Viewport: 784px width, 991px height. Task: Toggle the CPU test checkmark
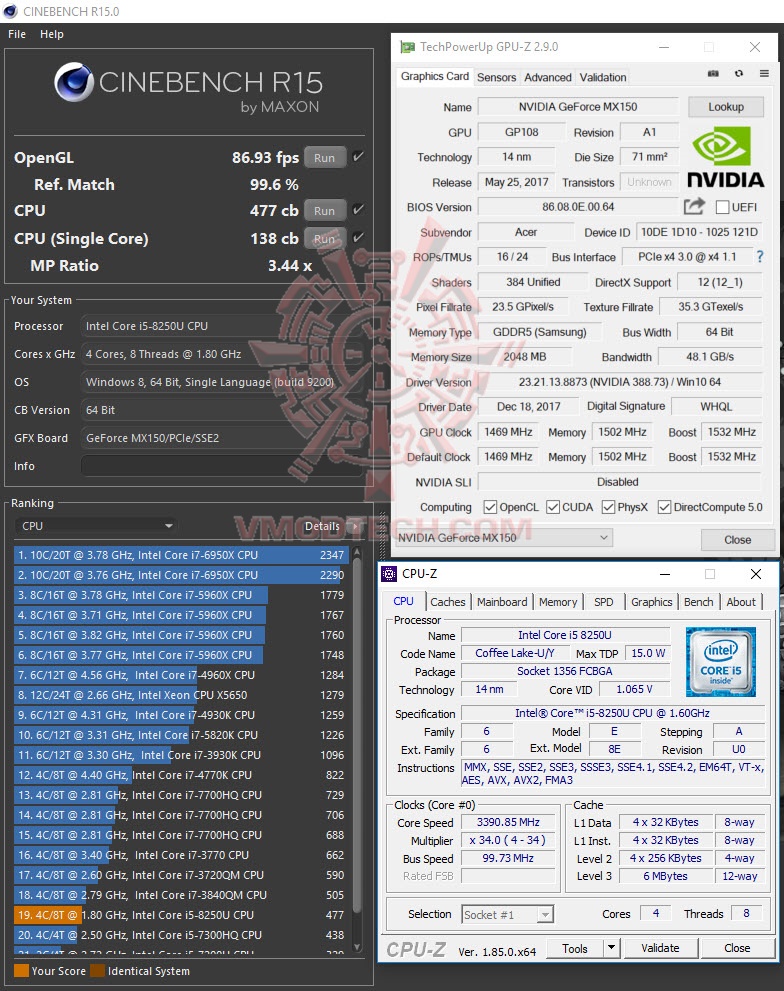tap(358, 210)
